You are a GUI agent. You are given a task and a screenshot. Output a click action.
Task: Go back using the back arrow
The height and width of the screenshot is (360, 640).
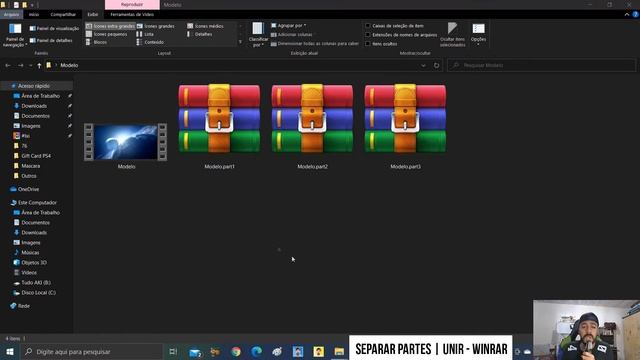pos(8,65)
